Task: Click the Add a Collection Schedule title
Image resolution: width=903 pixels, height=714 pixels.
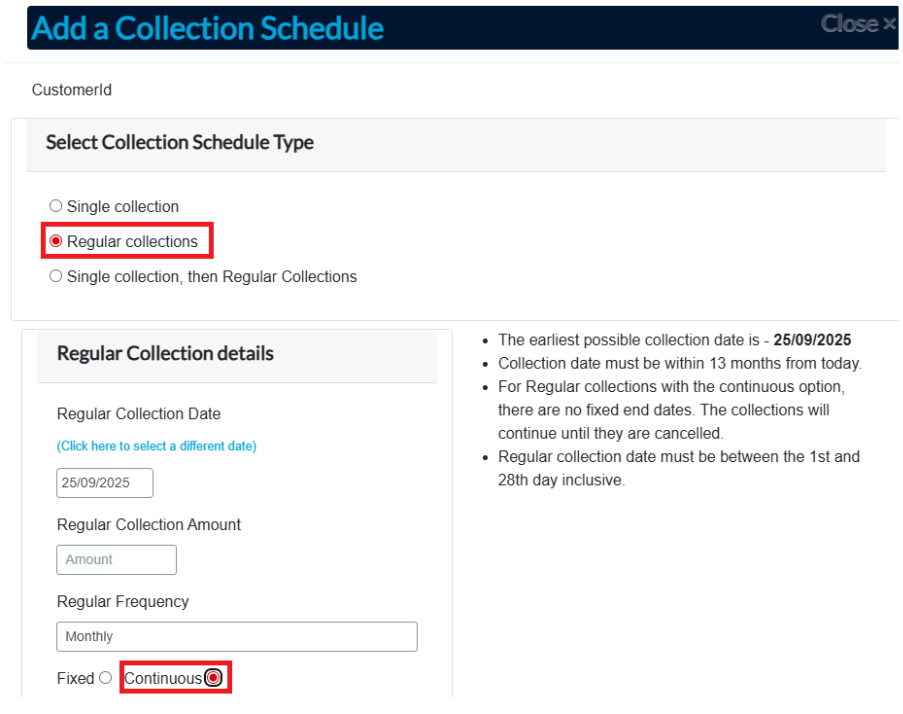Action: coord(208,28)
